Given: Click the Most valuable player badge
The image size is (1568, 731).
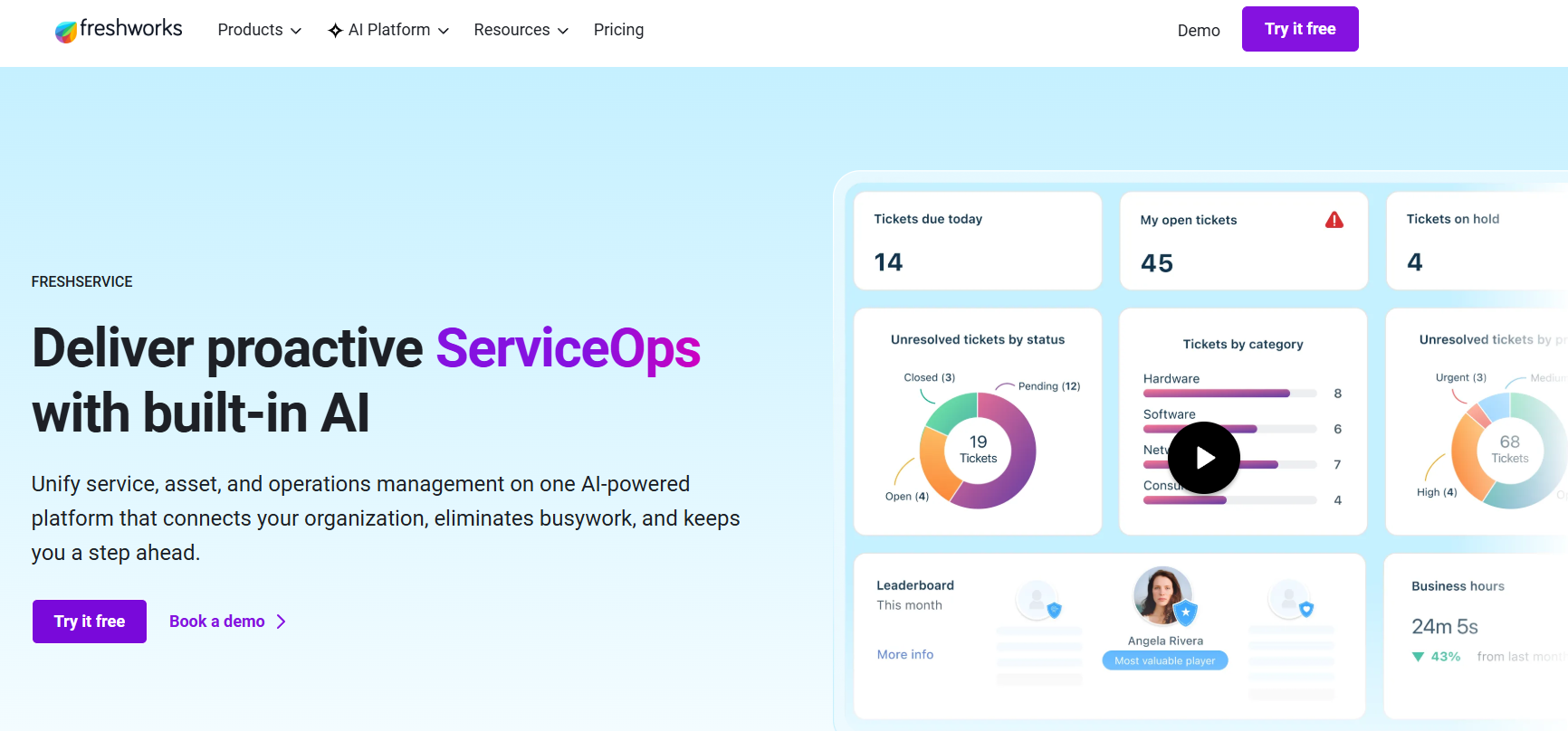Looking at the screenshot, I should (x=1165, y=660).
